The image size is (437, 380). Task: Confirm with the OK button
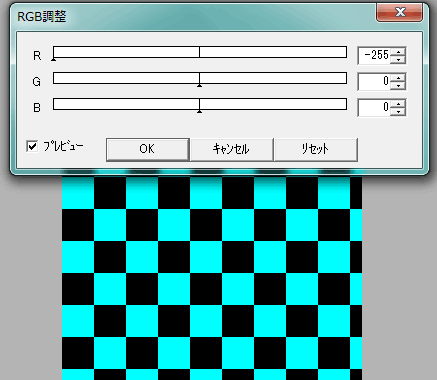click(x=148, y=149)
